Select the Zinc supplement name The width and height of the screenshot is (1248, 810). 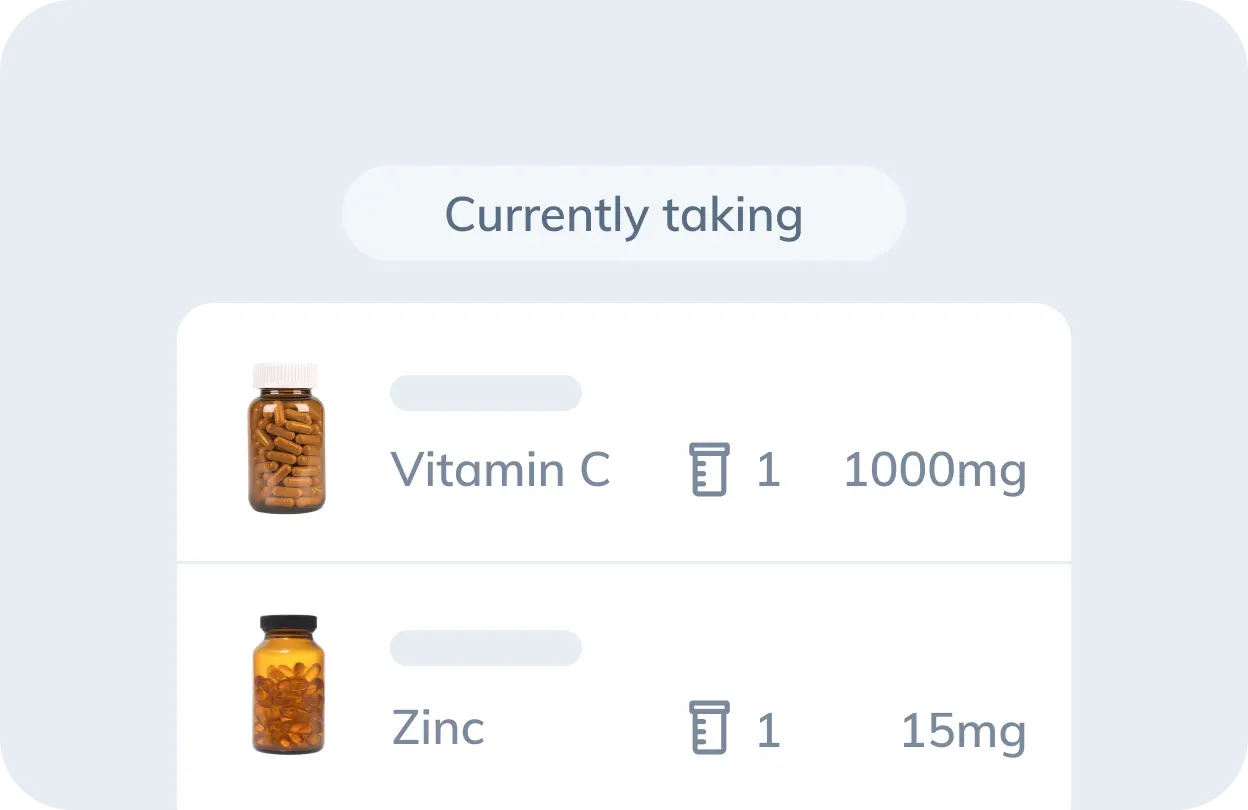pyautogui.click(x=438, y=727)
